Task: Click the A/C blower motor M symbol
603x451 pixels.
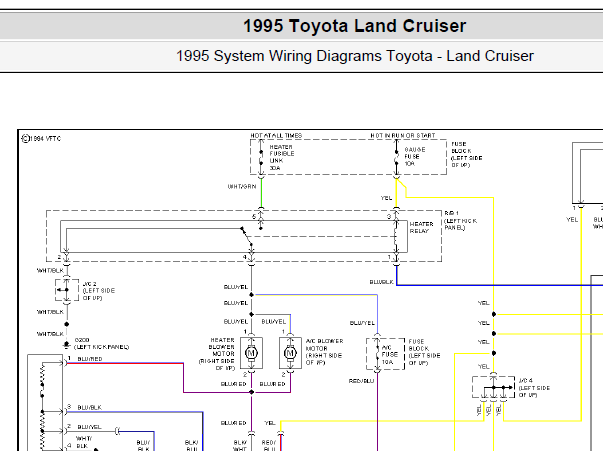Action: click(x=290, y=353)
